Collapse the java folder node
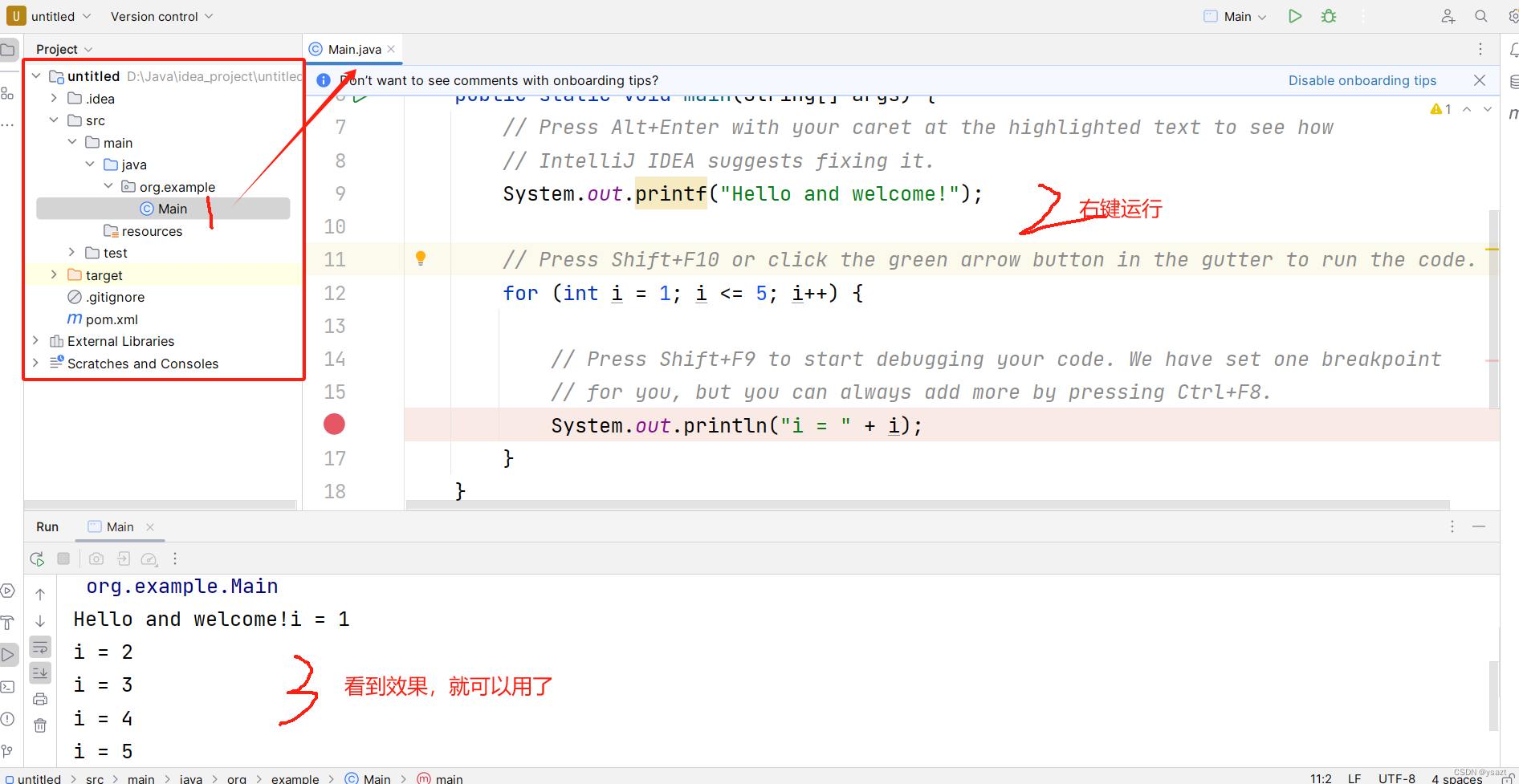The width and height of the screenshot is (1519, 784). 90,165
